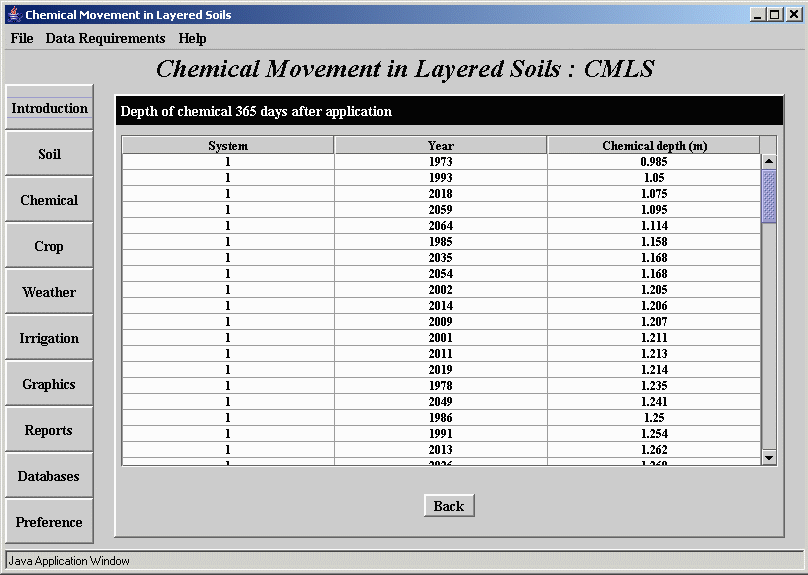This screenshot has height=575, width=808.
Task: Click the System cell in the 1973 row
Action: pyautogui.click(x=228, y=162)
